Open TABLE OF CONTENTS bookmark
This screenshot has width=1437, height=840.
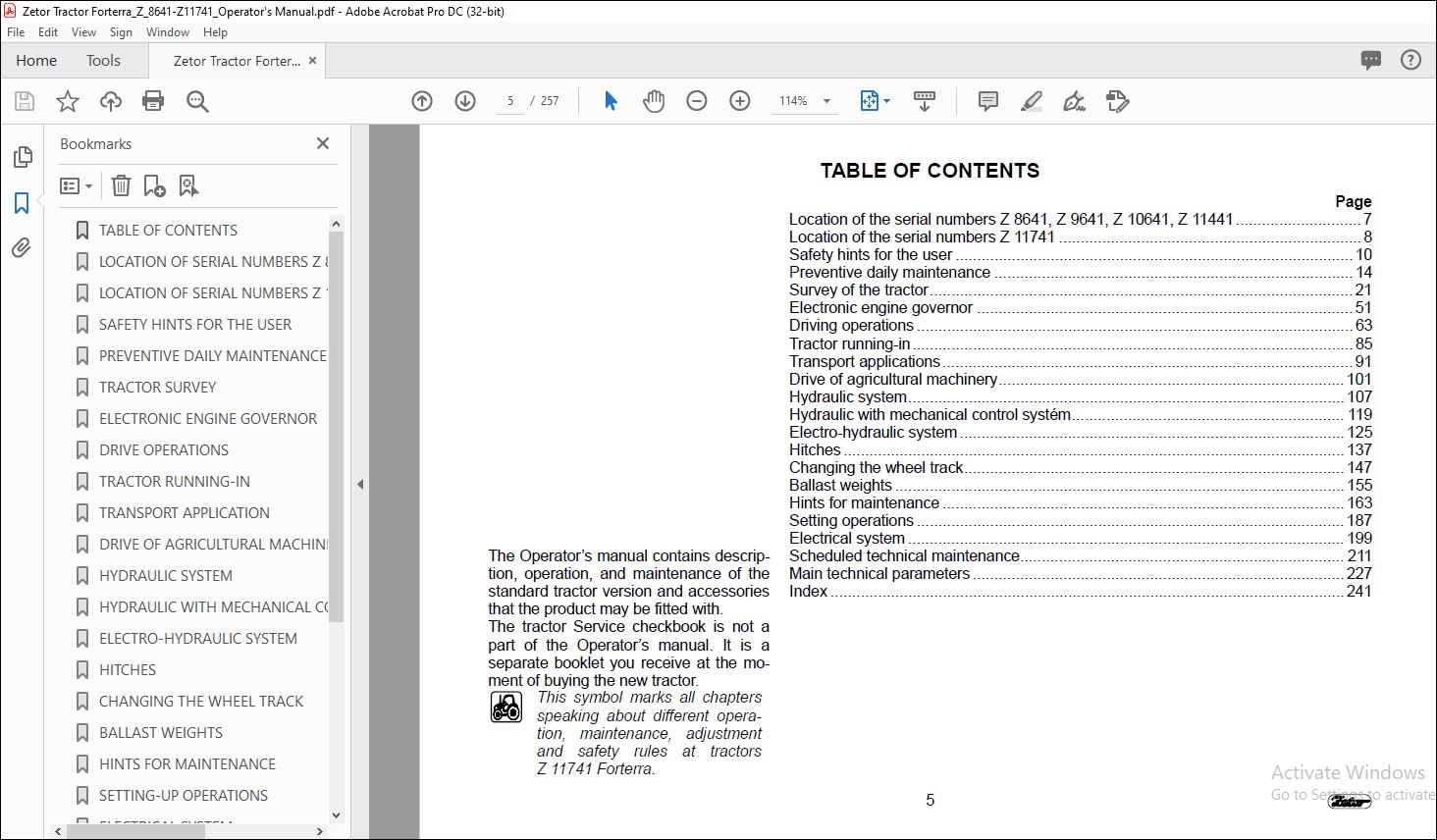coord(168,230)
